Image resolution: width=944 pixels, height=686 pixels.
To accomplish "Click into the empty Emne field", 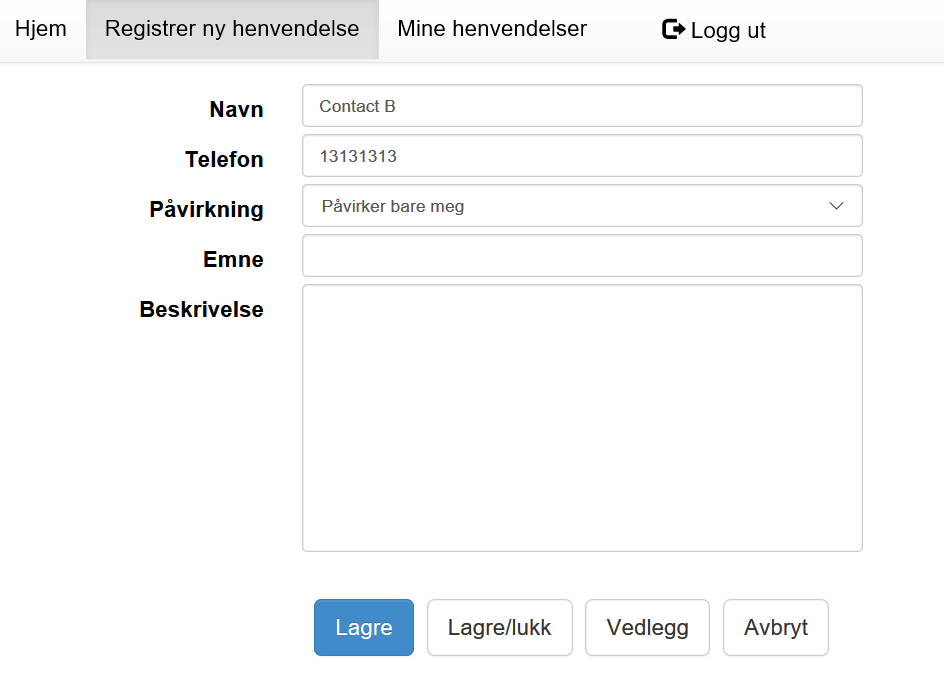I will (x=582, y=256).
